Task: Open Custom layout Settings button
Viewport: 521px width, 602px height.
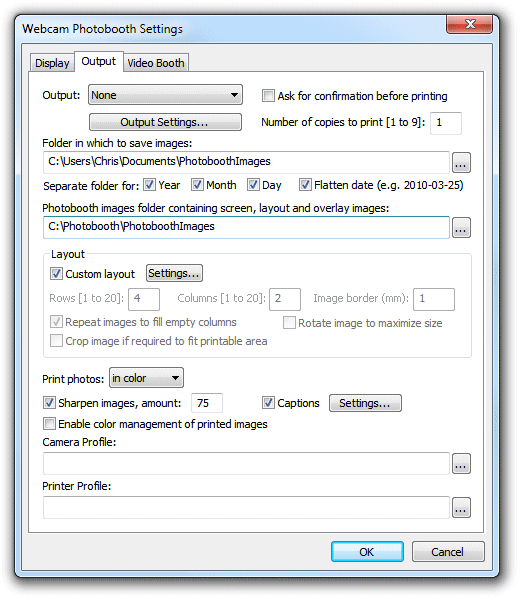Action: tap(174, 273)
